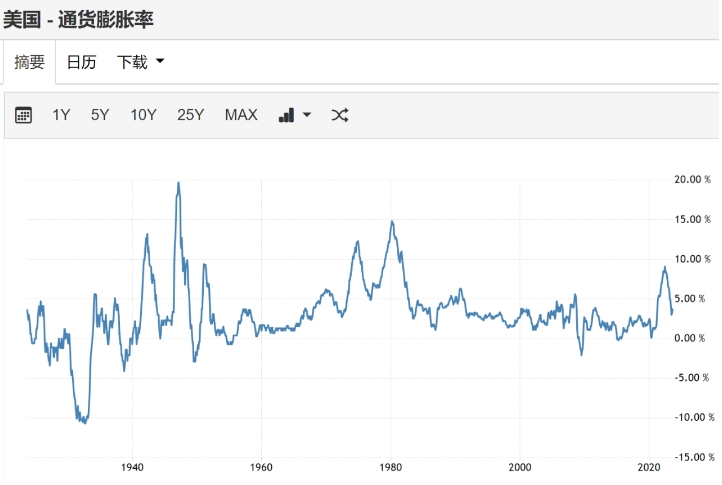Click the 20.00 % axis label
Image resolution: width=722 pixels, height=485 pixels.
point(693,179)
